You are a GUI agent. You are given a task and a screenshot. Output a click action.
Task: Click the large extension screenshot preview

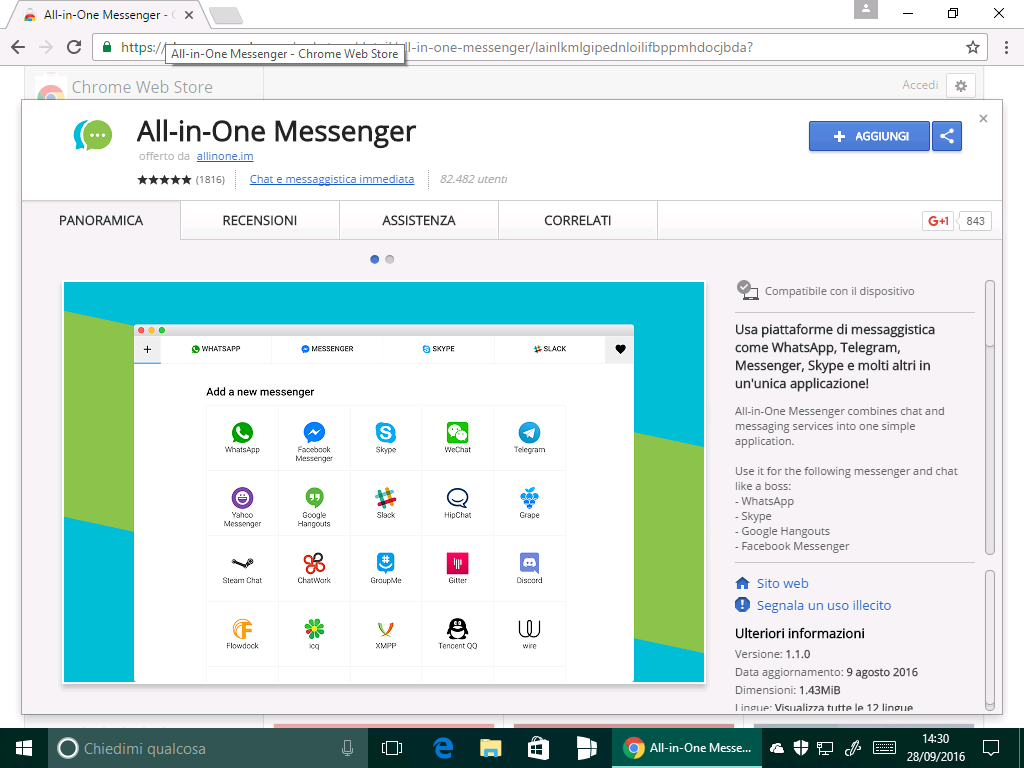384,482
